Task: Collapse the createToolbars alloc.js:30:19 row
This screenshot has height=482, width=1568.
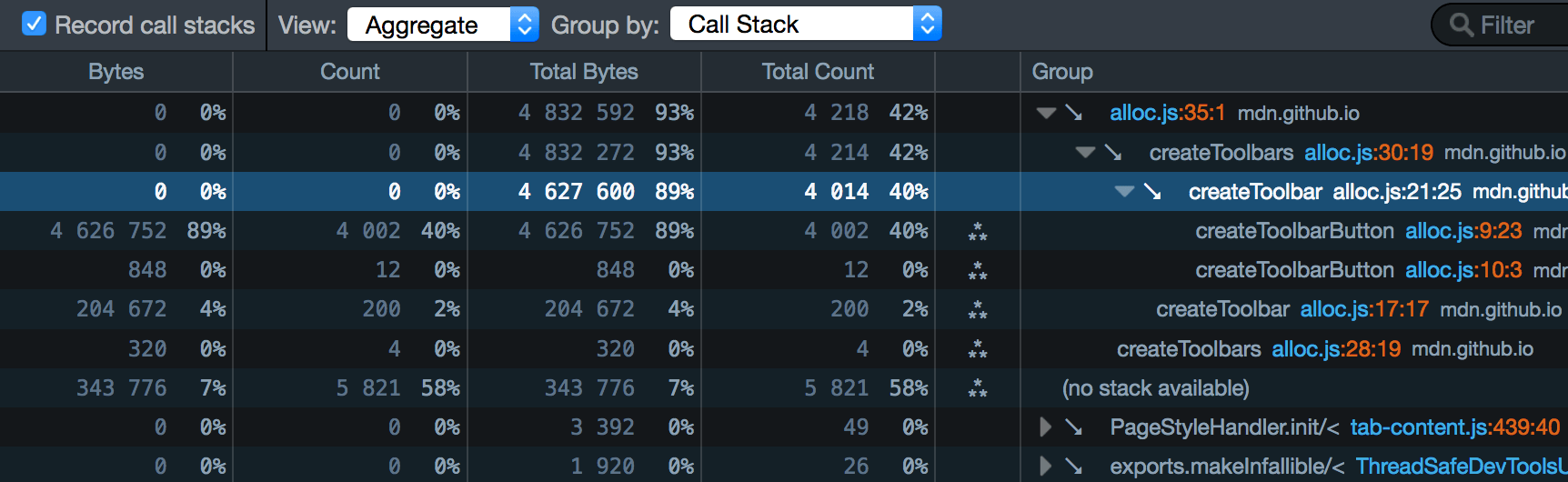Action: pos(1085,153)
